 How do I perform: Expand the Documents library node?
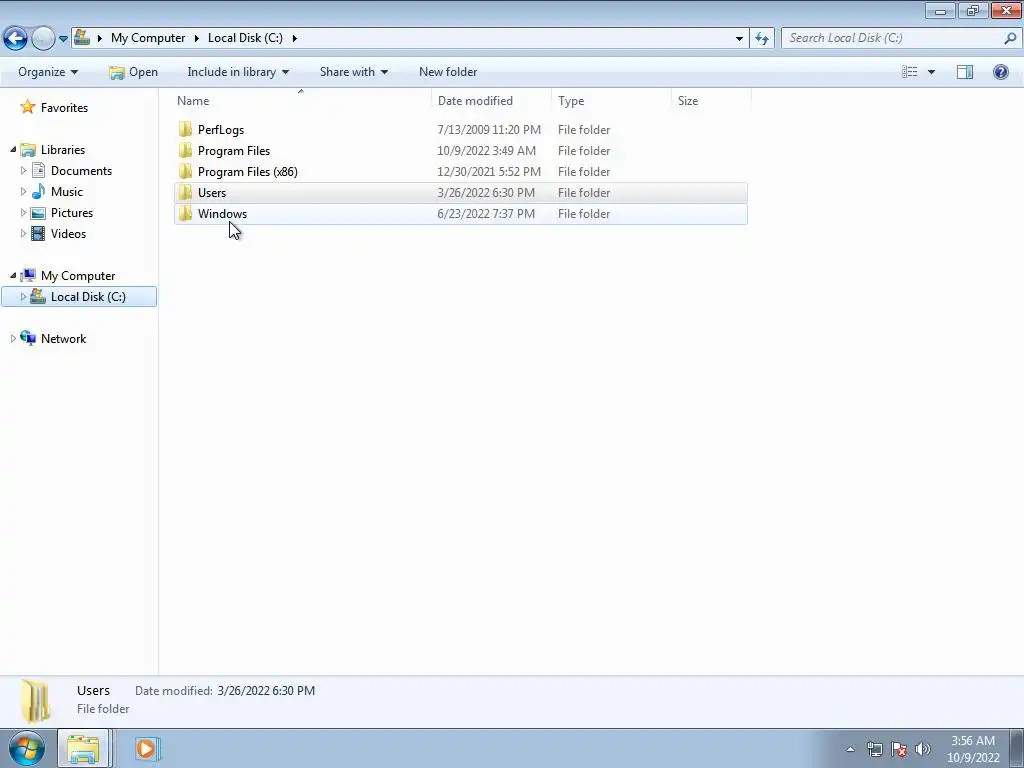(24, 170)
